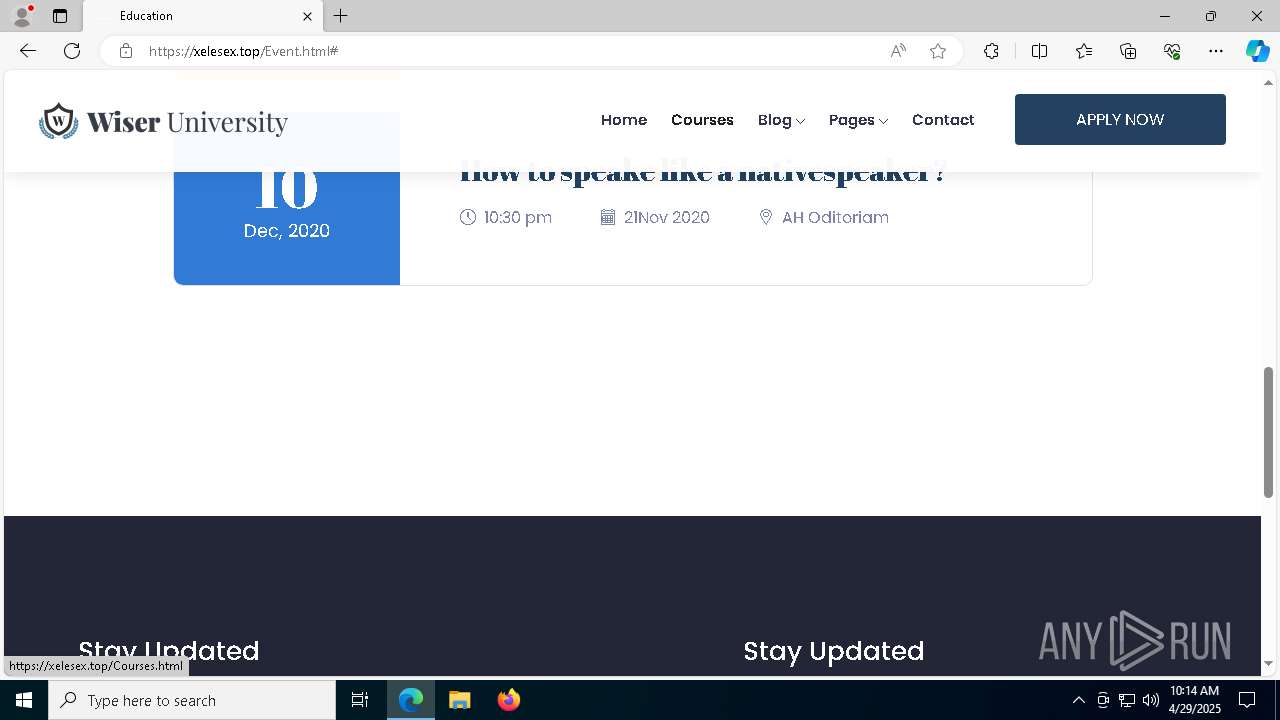Click the address bar URL field

pos(510,51)
